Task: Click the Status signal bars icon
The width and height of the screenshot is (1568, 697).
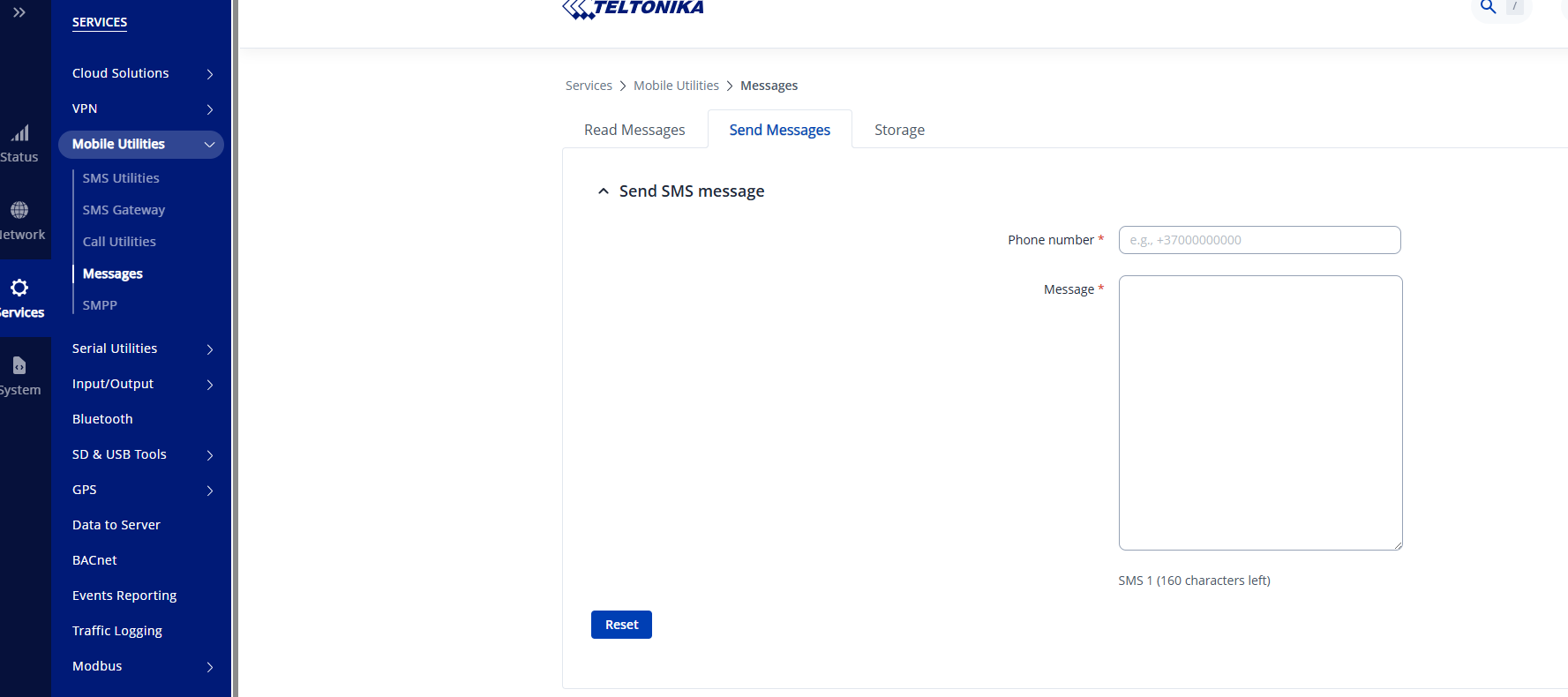Action: coord(19,133)
